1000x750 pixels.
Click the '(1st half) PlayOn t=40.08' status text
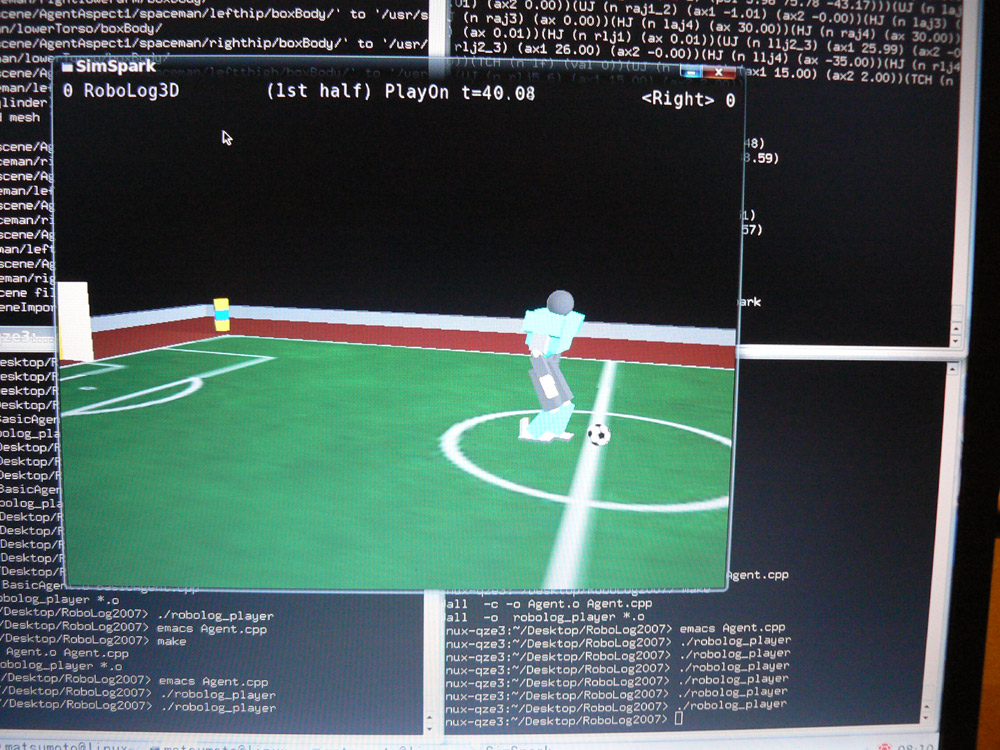(401, 92)
